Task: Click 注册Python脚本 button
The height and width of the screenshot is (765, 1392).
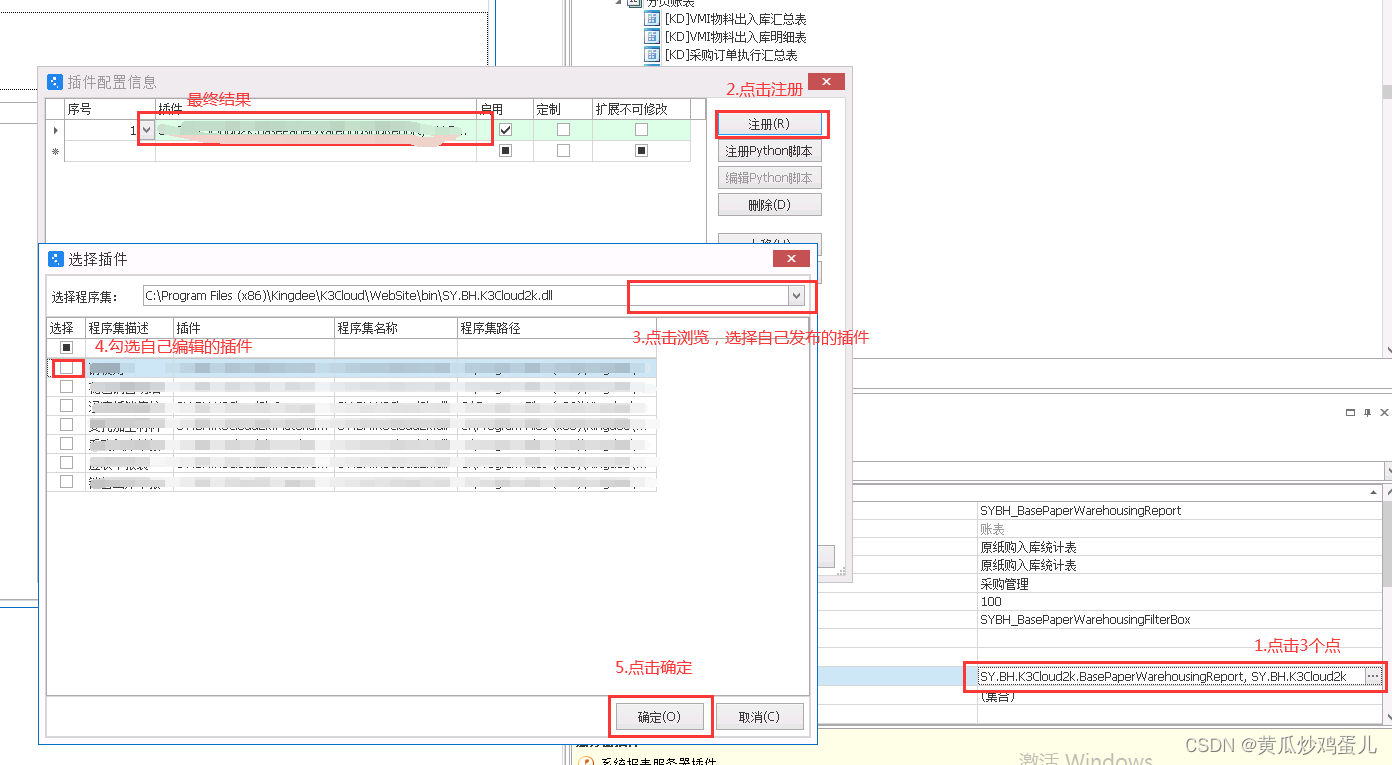Action: tap(769, 151)
